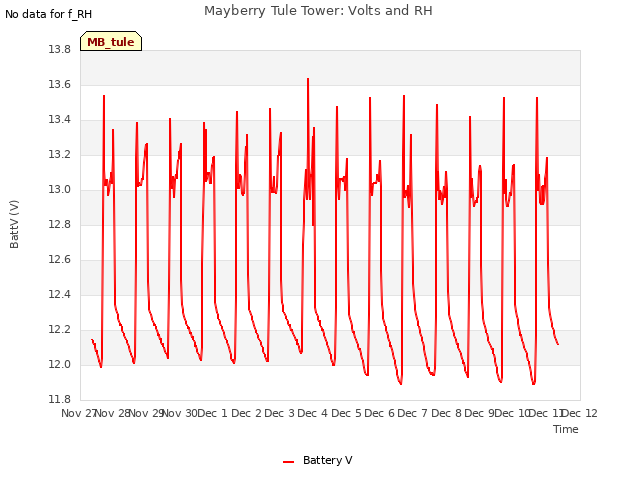Click the 13.0 y-axis tick label
The image size is (640, 480).
coord(60,189)
